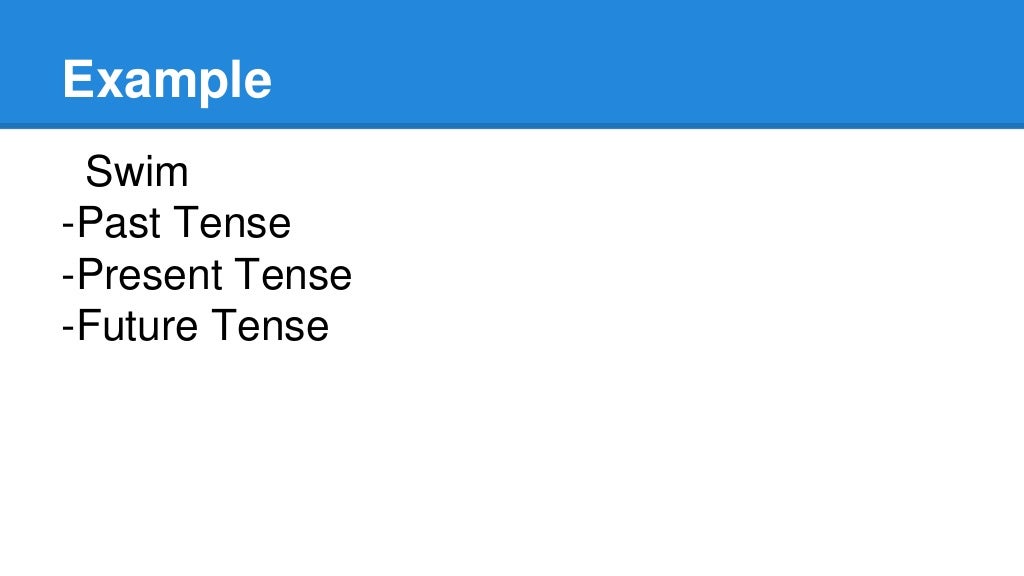Click the letter "S" in "Swim"

(x=97, y=172)
